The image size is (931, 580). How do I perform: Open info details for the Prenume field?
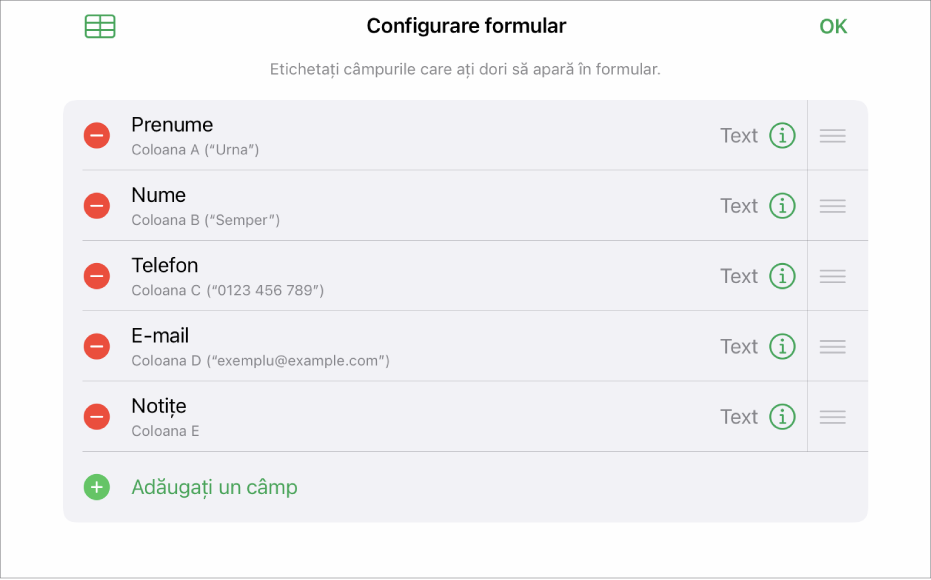click(x=783, y=135)
